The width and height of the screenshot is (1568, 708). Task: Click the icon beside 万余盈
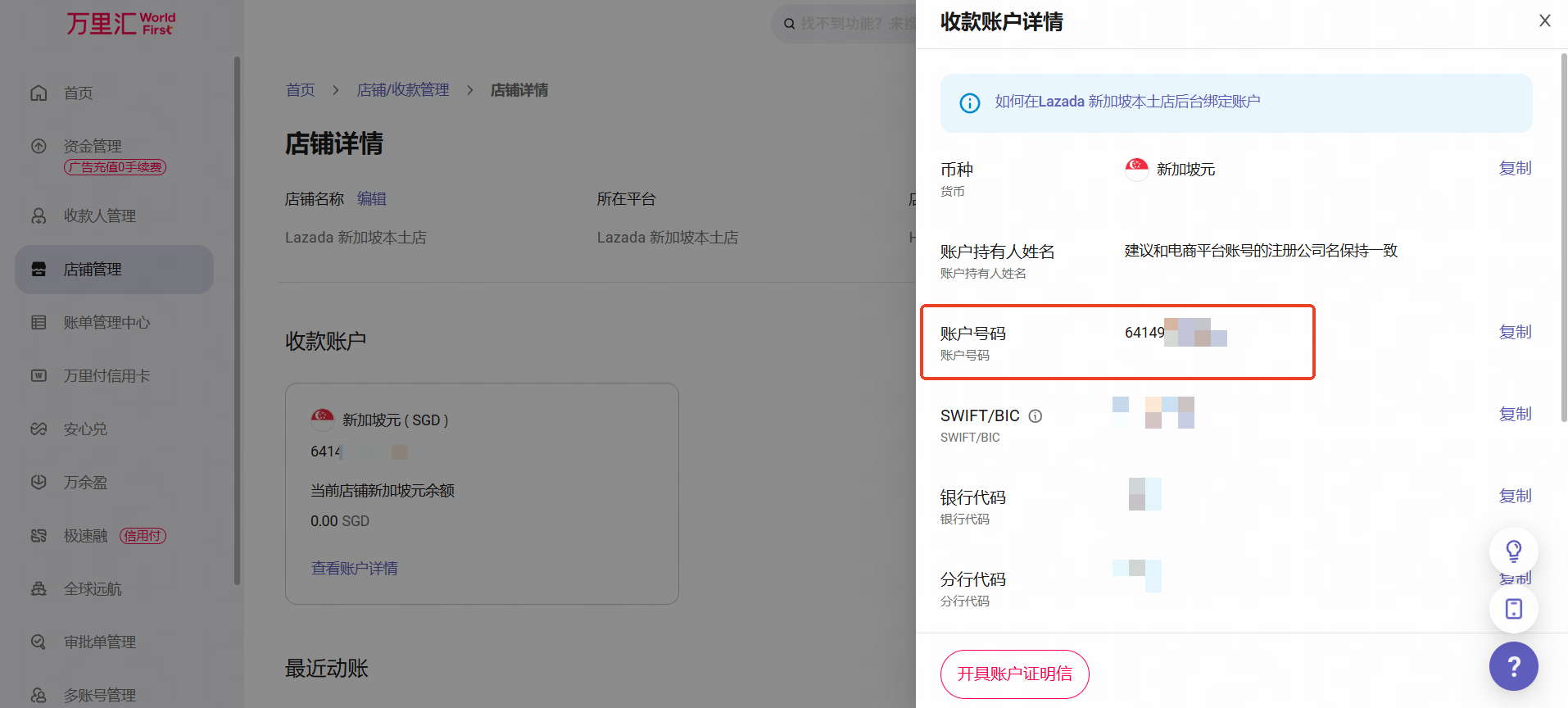tap(39, 483)
